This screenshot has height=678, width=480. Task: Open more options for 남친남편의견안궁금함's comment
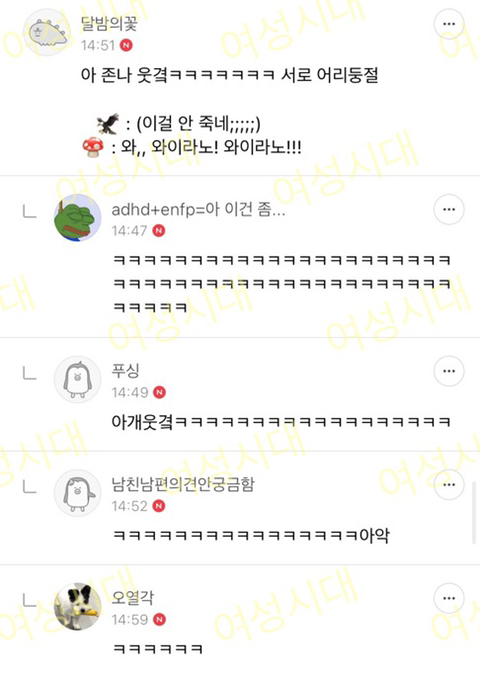click(449, 485)
